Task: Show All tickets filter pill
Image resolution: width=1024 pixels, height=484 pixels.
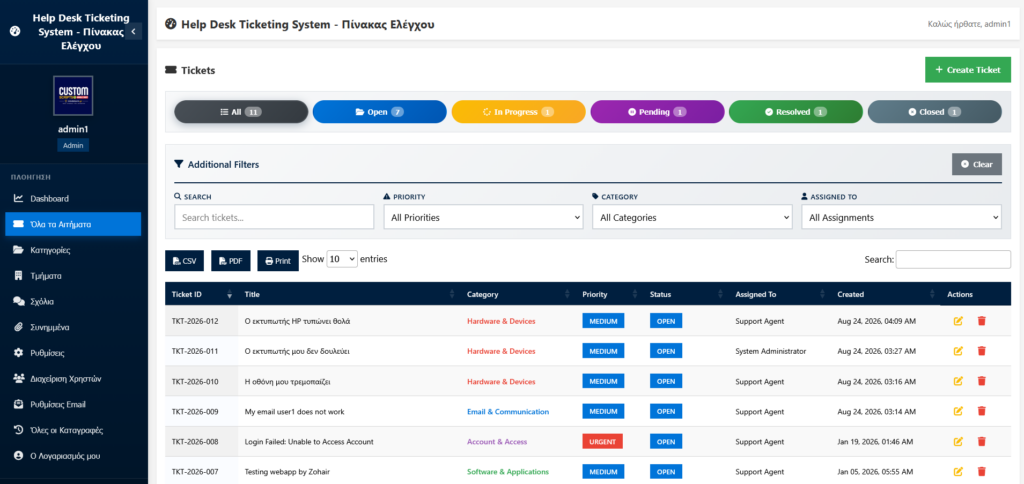Action: 241,112
